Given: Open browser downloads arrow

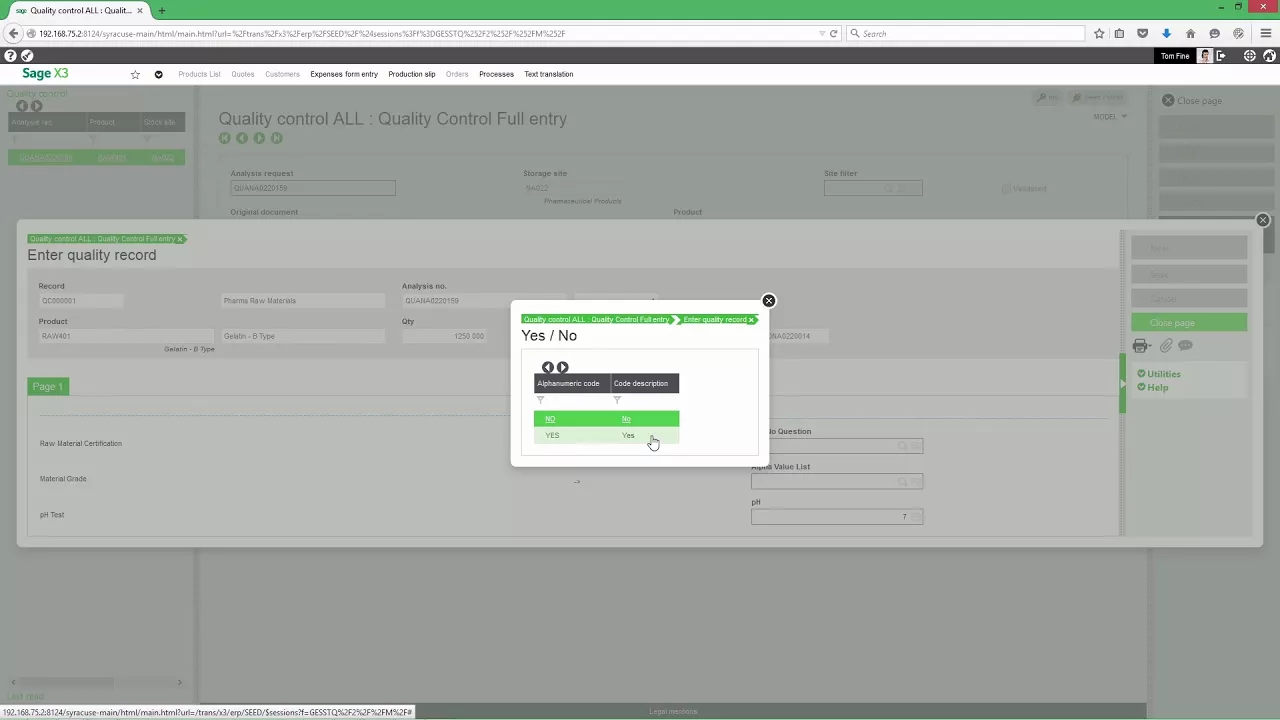Looking at the screenshot, I should [x=1166, y=33].
